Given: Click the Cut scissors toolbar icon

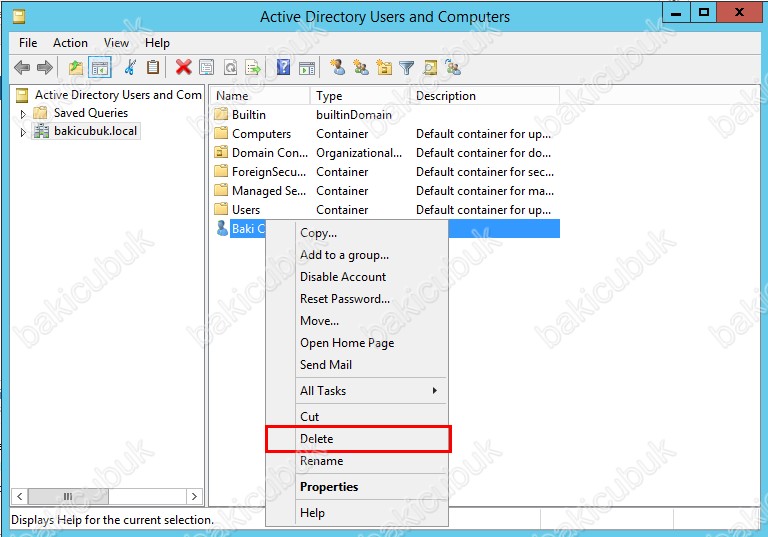Looking at the screenshot, I should (x=130, y=67).
